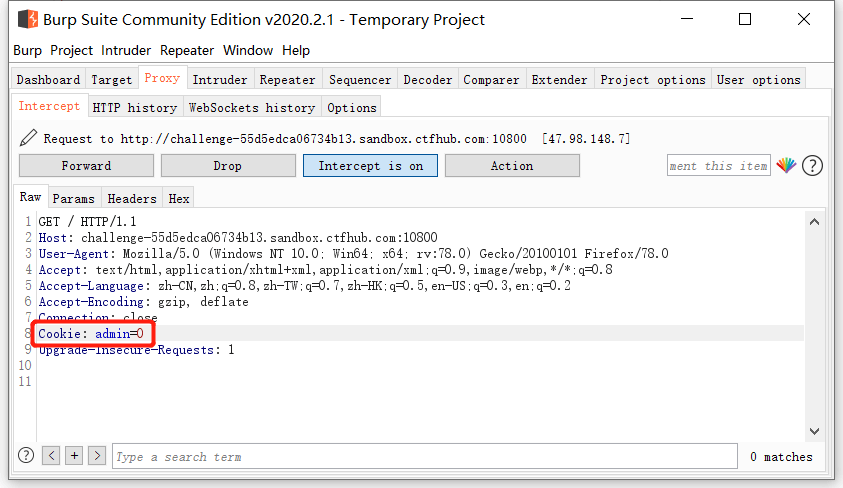
Task: Go to the next search match arrow
Action: (x=97, y=456)
